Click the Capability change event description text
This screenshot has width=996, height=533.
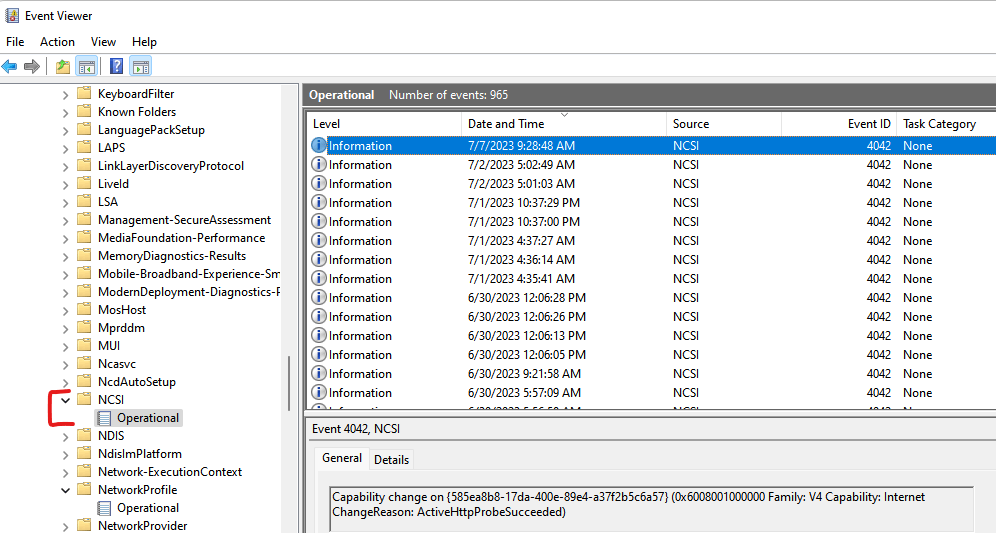pos(628,504)
